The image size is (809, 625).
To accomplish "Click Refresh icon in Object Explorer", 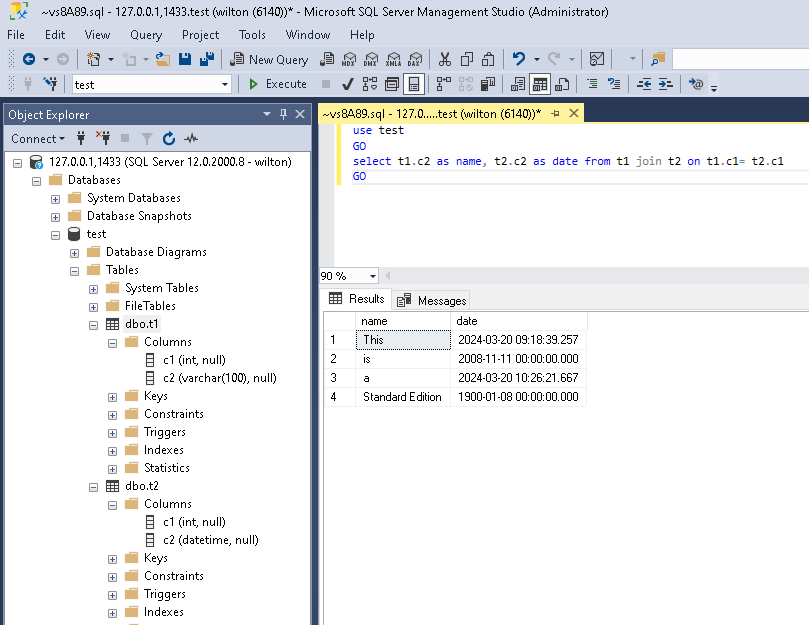I will [169, 138].
